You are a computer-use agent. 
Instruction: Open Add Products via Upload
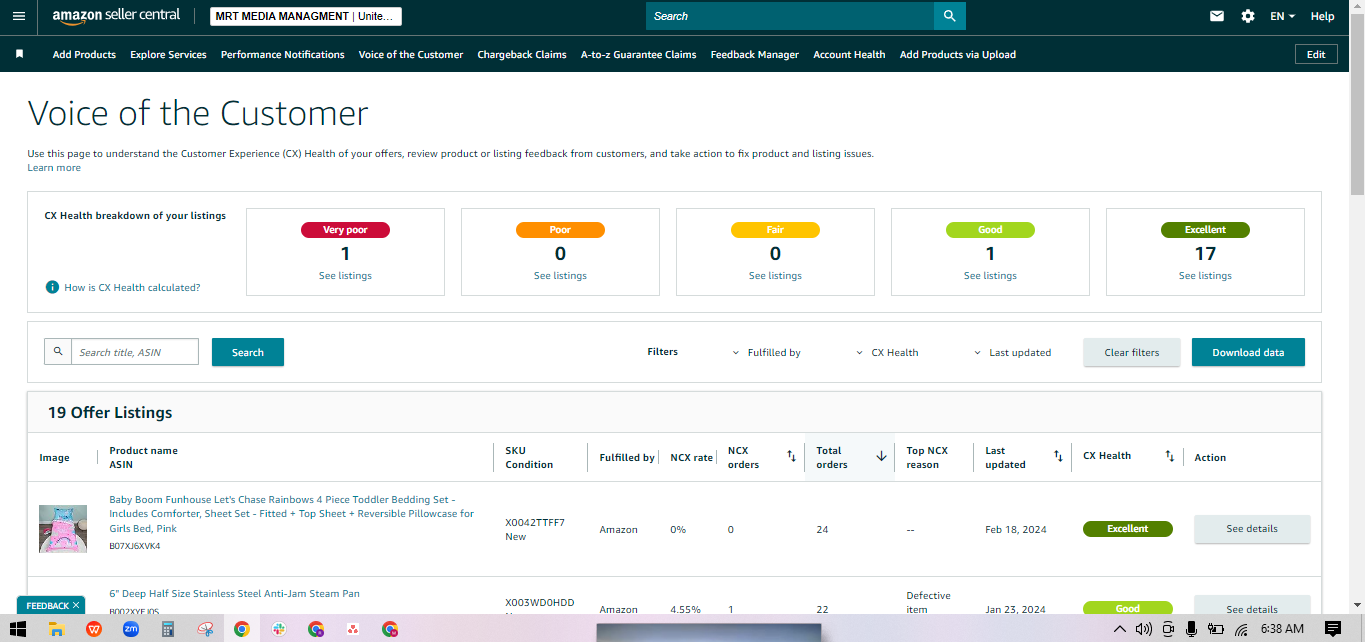(958, 54)
